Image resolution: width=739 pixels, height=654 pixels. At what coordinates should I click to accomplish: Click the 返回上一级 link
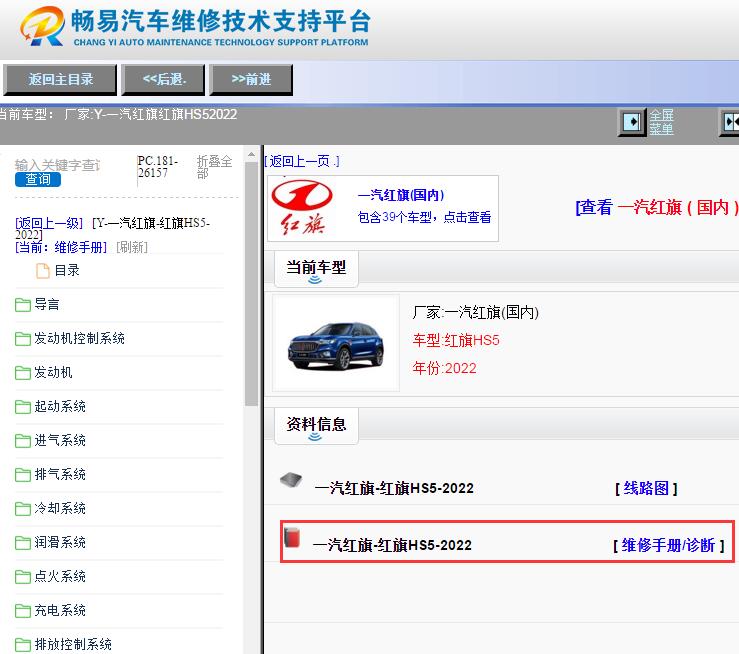coord(49,223)
